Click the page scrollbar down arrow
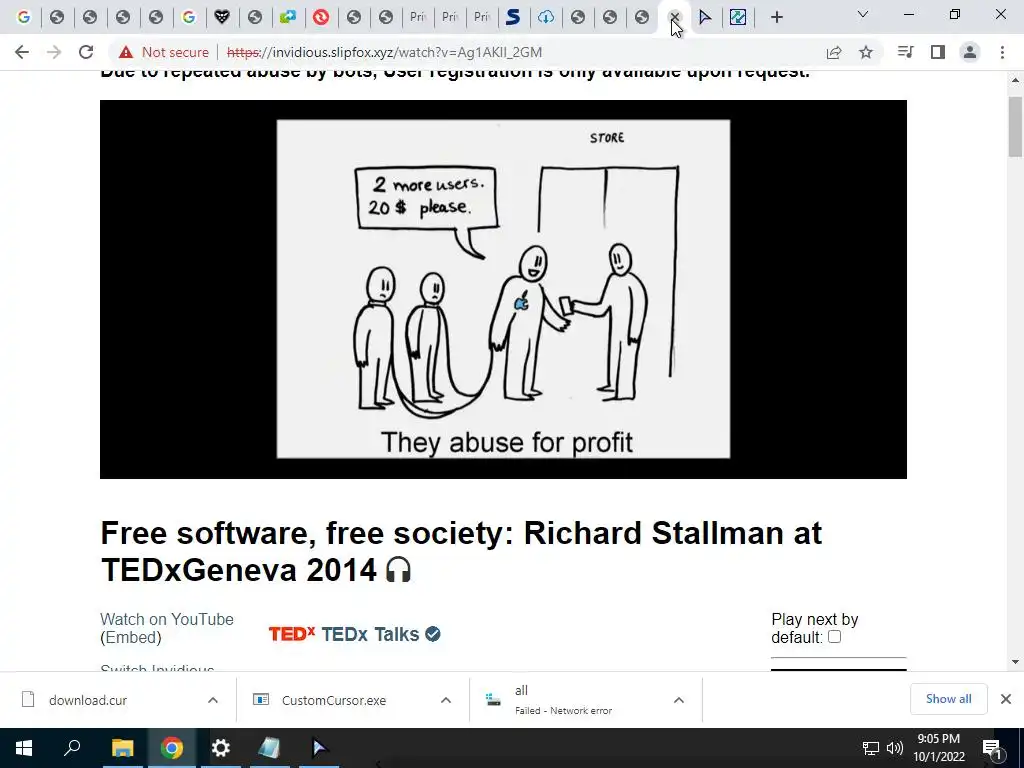This screenshot has height=768, width=1024. [x=1015, y=662]
